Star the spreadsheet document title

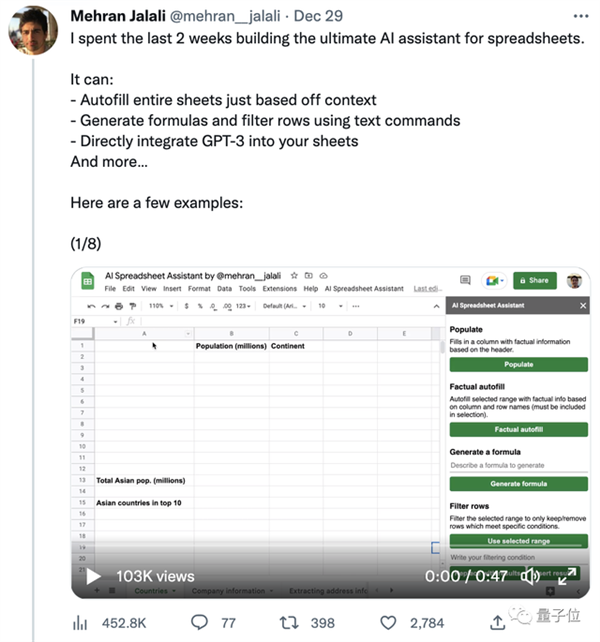click(x=294, y=276)
